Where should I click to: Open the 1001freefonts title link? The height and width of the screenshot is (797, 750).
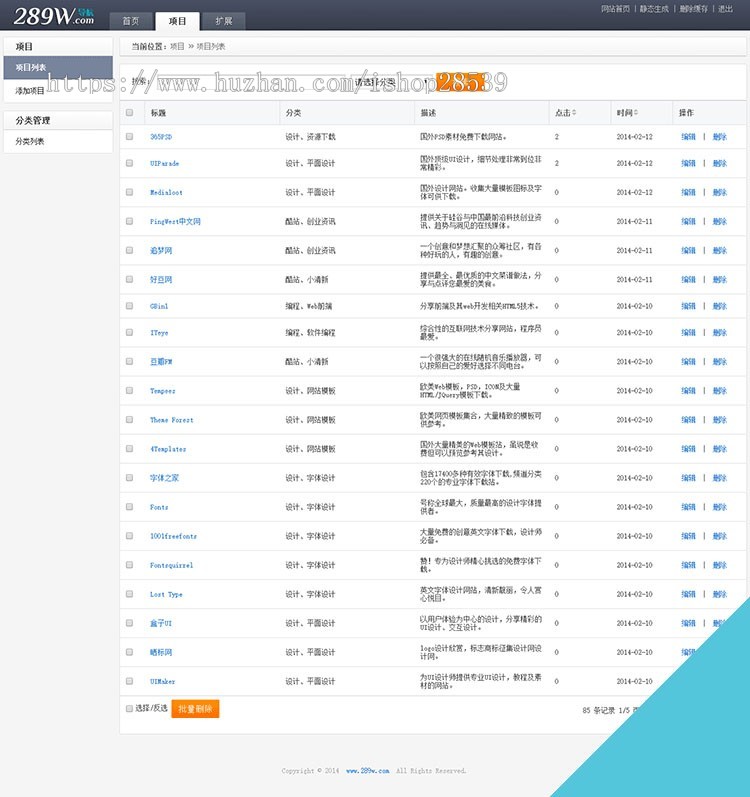pyautogui.click(x=173, y=536)
